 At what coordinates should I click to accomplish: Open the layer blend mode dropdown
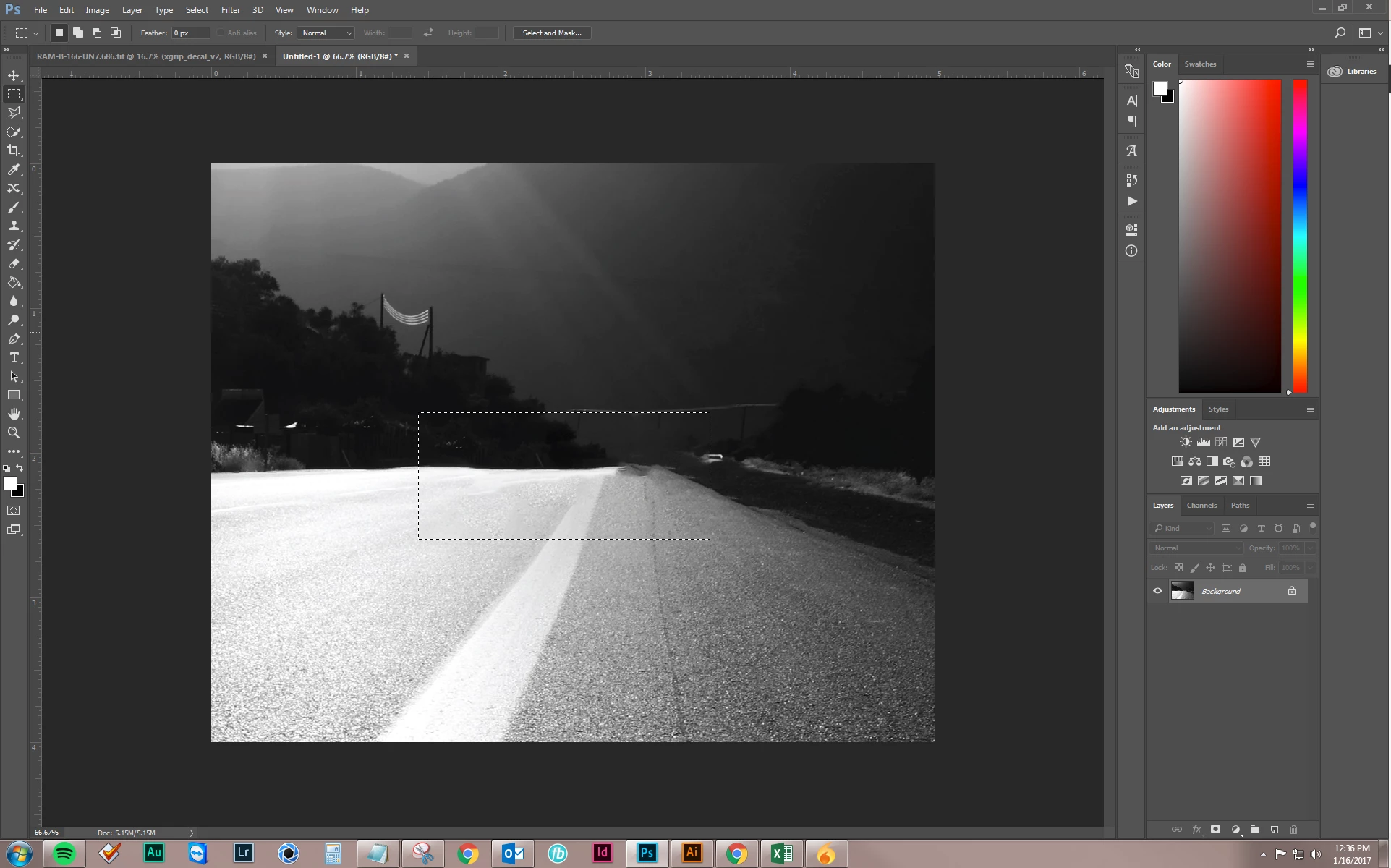1197,548
